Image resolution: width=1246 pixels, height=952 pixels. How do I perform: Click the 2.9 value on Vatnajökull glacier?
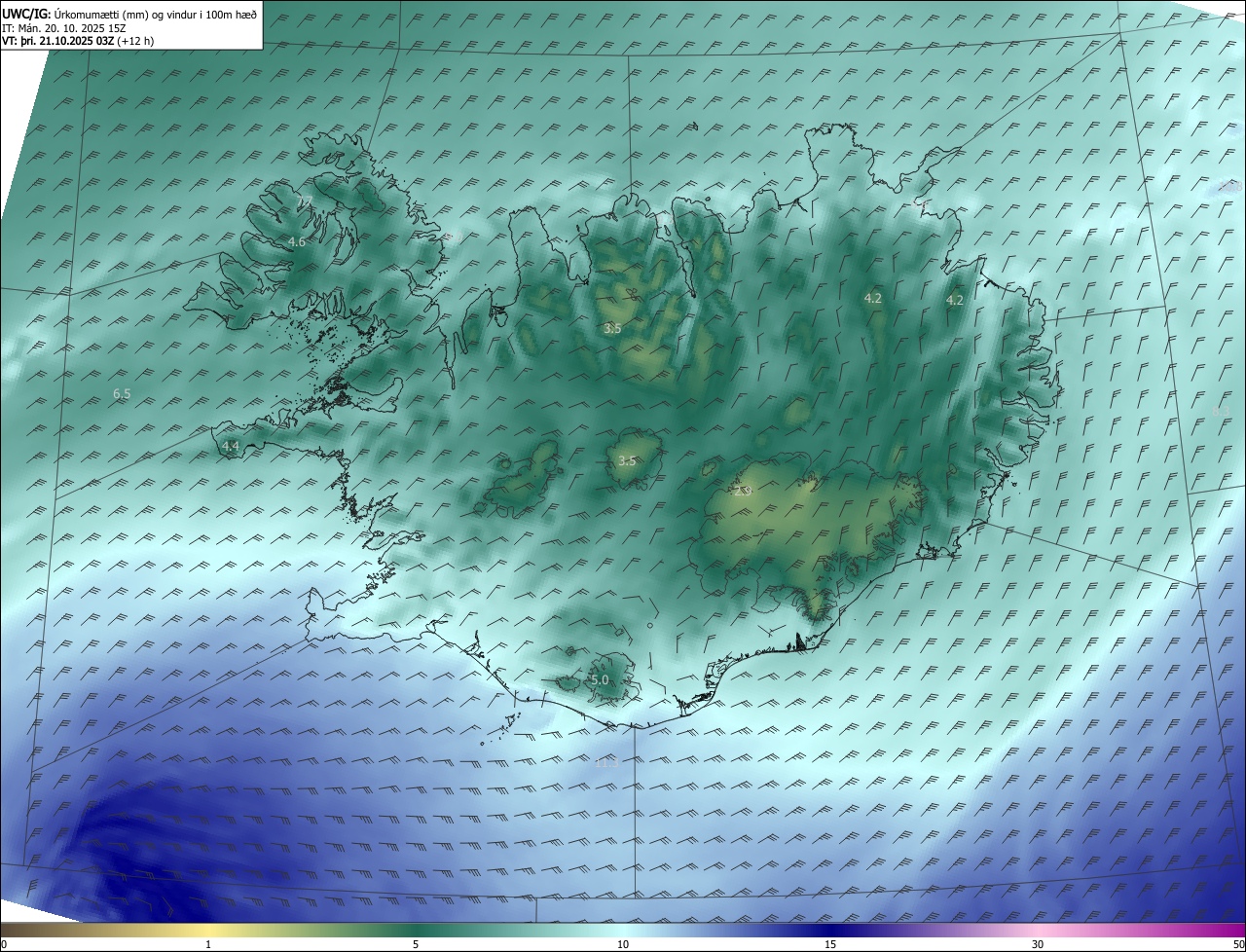click(x=745, y=491)
